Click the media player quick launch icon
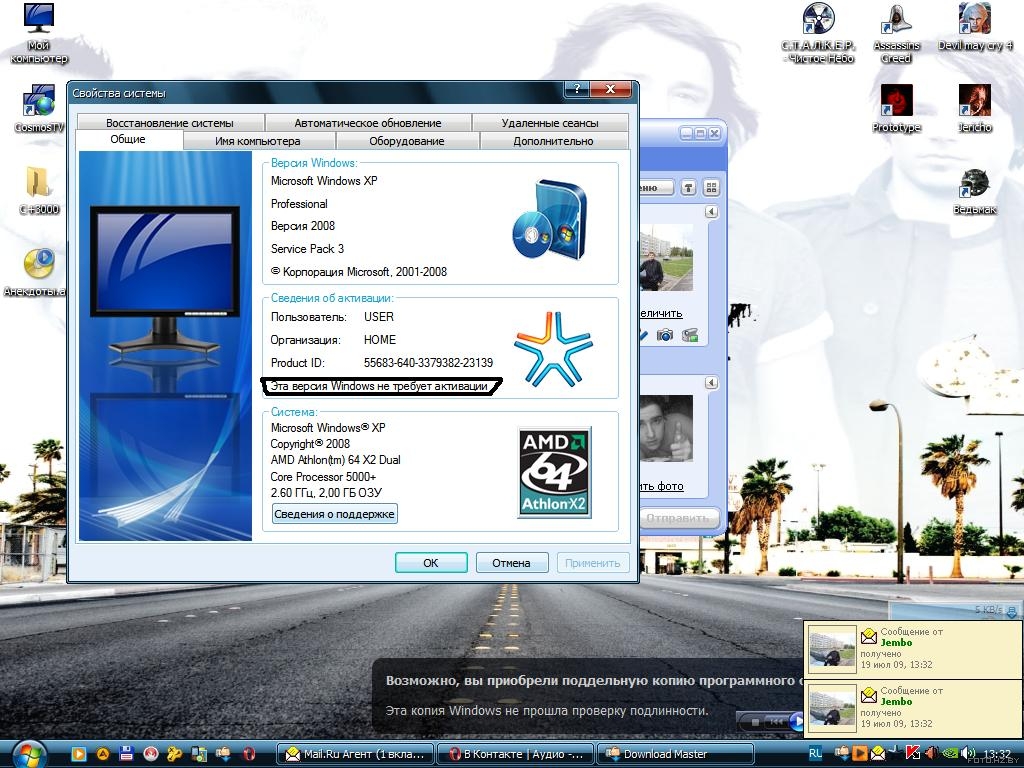 point(78,754)
